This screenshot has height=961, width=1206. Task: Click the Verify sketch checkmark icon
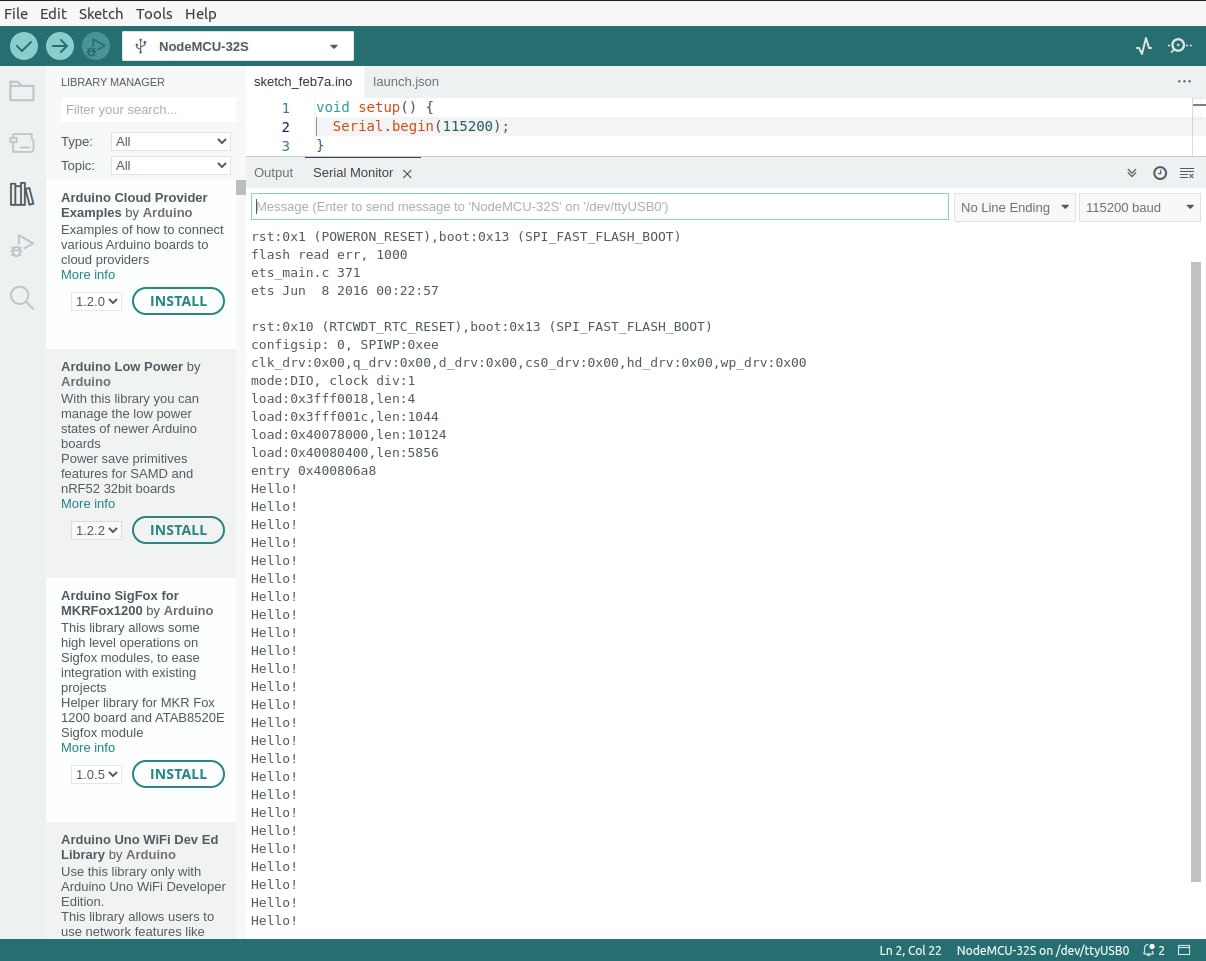24,46
